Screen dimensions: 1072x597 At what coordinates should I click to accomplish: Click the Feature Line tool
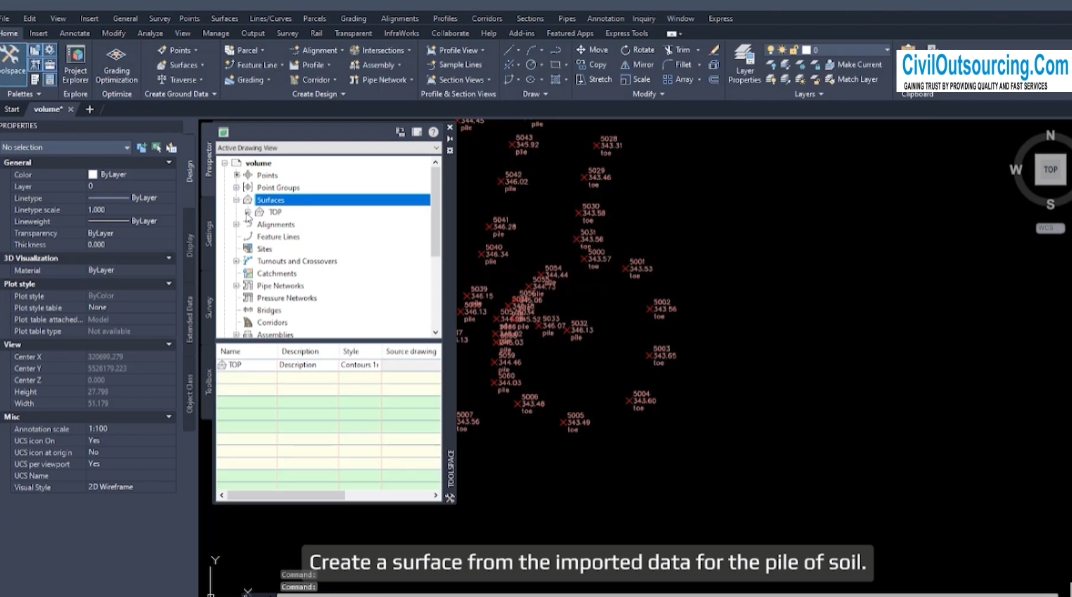coord(251,65)
